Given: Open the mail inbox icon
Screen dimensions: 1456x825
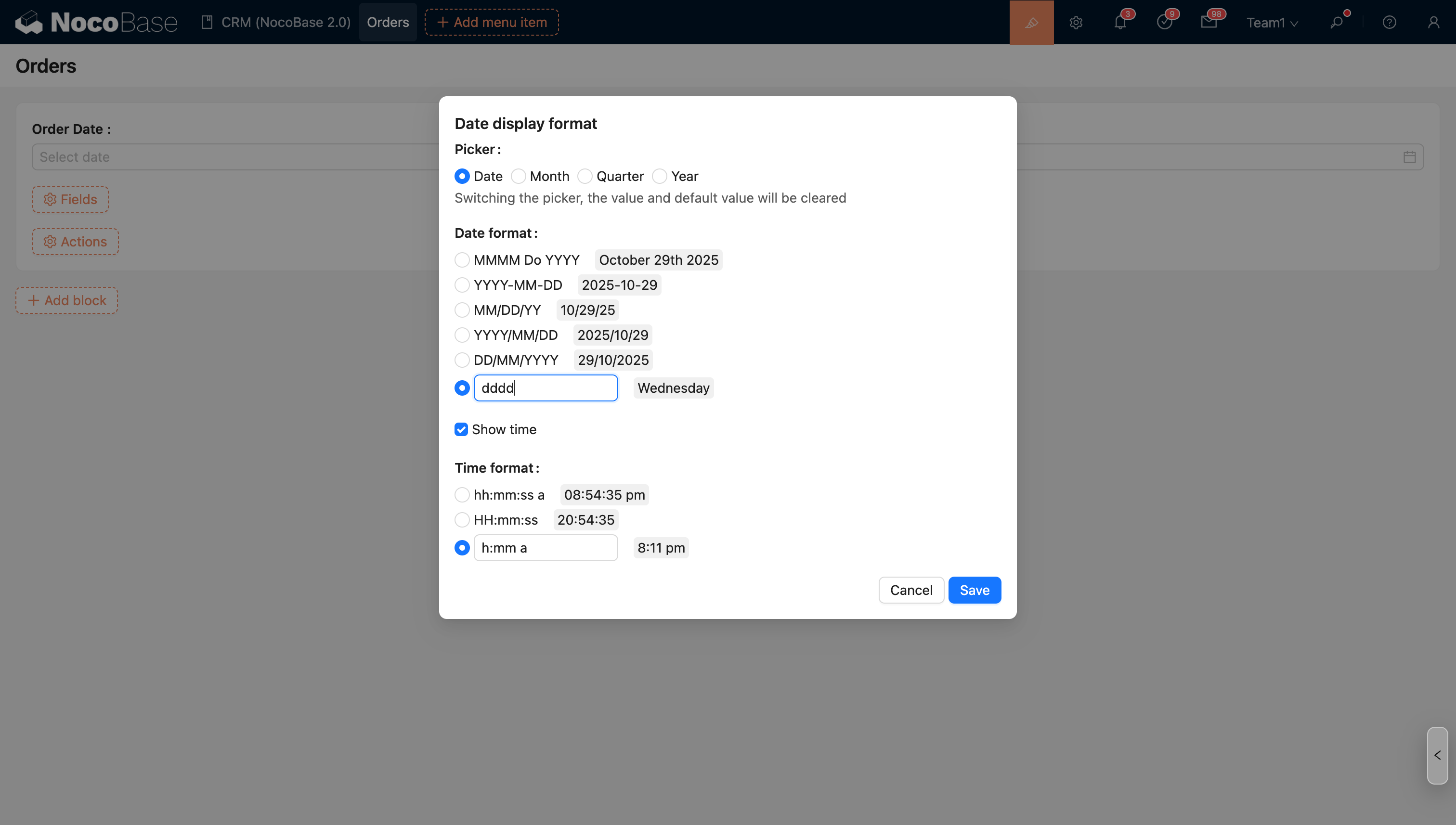Looking at the screenshot, I should 1209,23.
